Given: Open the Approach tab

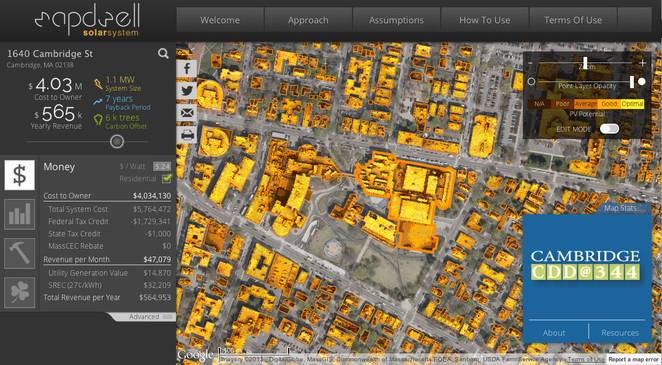Looking at the screenshot, I should pyautogui.click(x=308, y=20).
